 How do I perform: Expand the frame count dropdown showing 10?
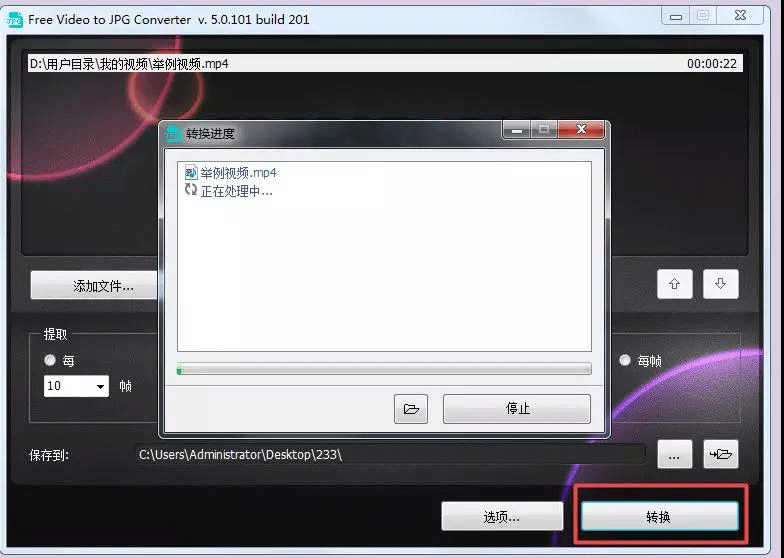[x=100, y=386]
